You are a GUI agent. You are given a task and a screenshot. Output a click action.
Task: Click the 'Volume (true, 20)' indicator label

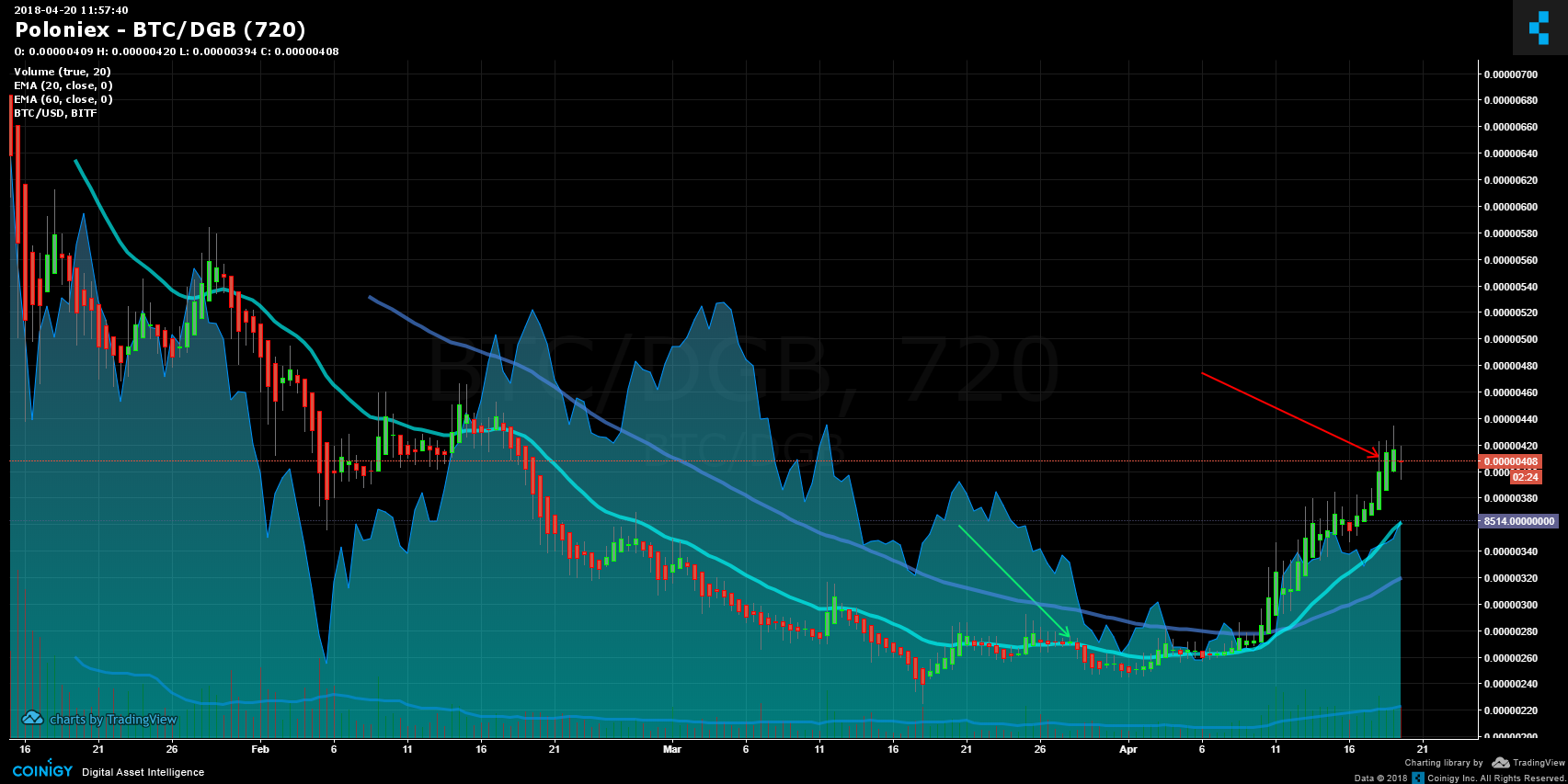pos(63,72)
